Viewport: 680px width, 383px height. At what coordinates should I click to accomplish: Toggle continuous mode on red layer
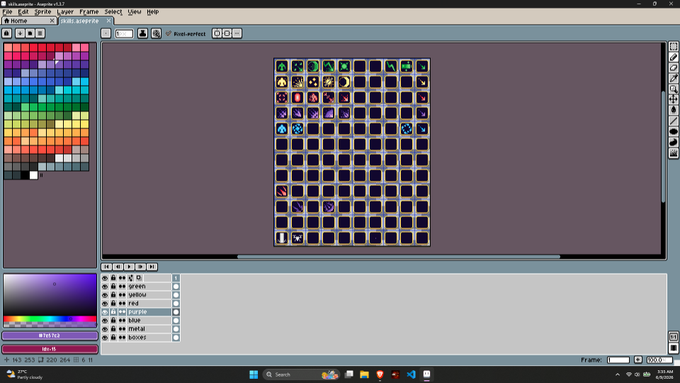[122, 303]
